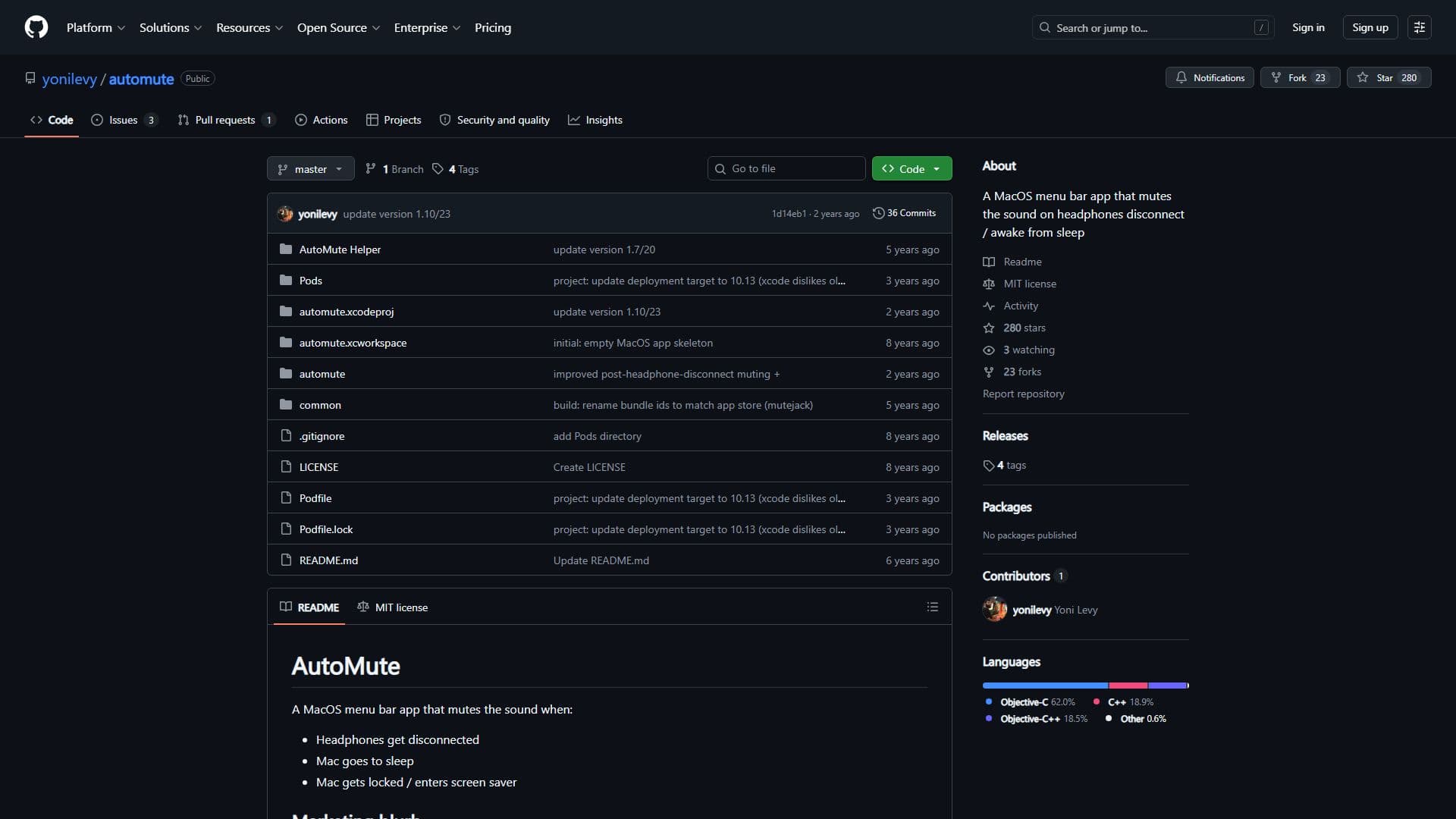Screen dimensions: 1456x819
Task: Click the forks icon beside 23 forks
Action: click(x=989, y=372)
